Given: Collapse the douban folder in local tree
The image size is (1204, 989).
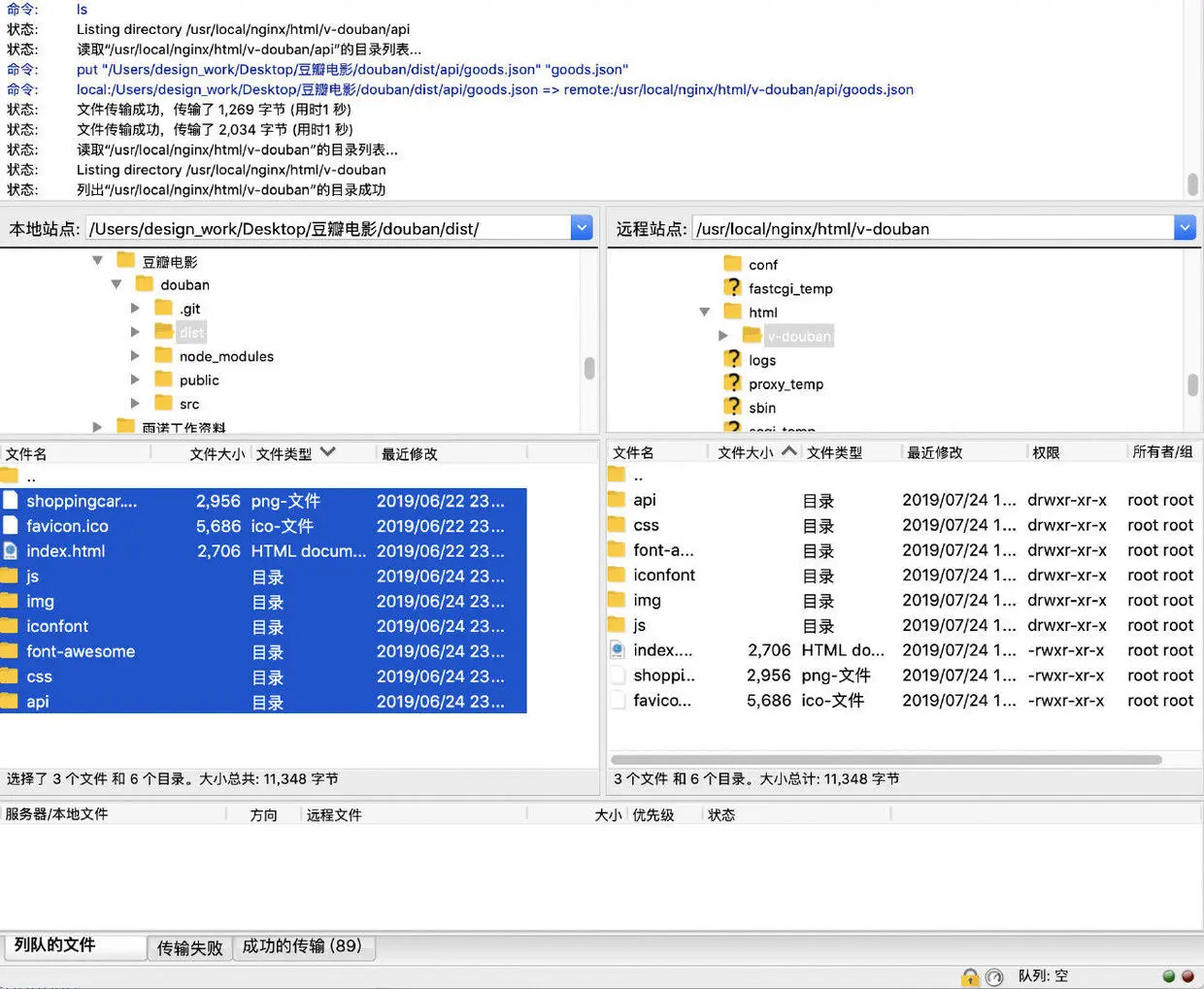Looking at the screenshot, I should coord(117,284).
